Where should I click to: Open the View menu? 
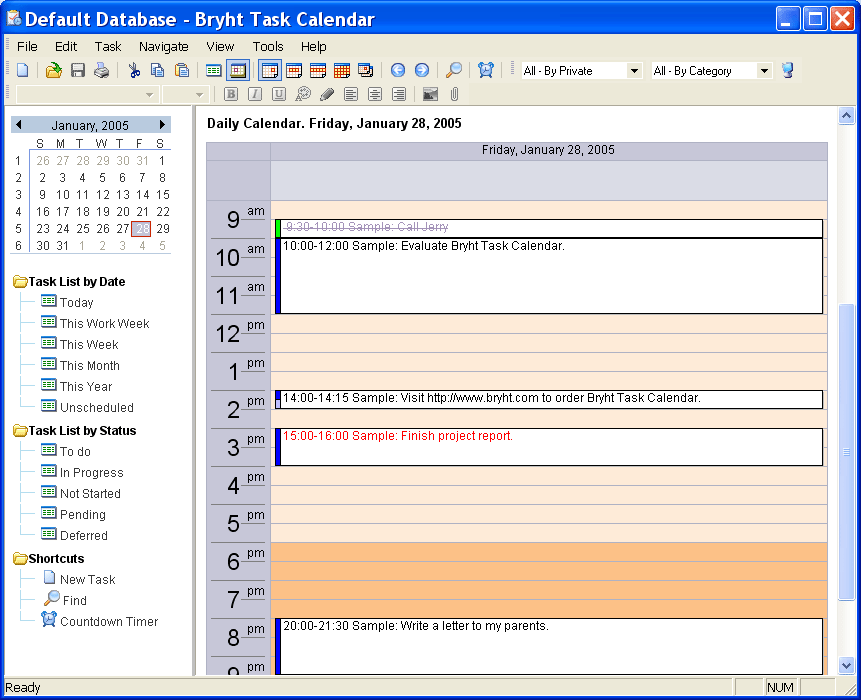click(x=220, y=47)
